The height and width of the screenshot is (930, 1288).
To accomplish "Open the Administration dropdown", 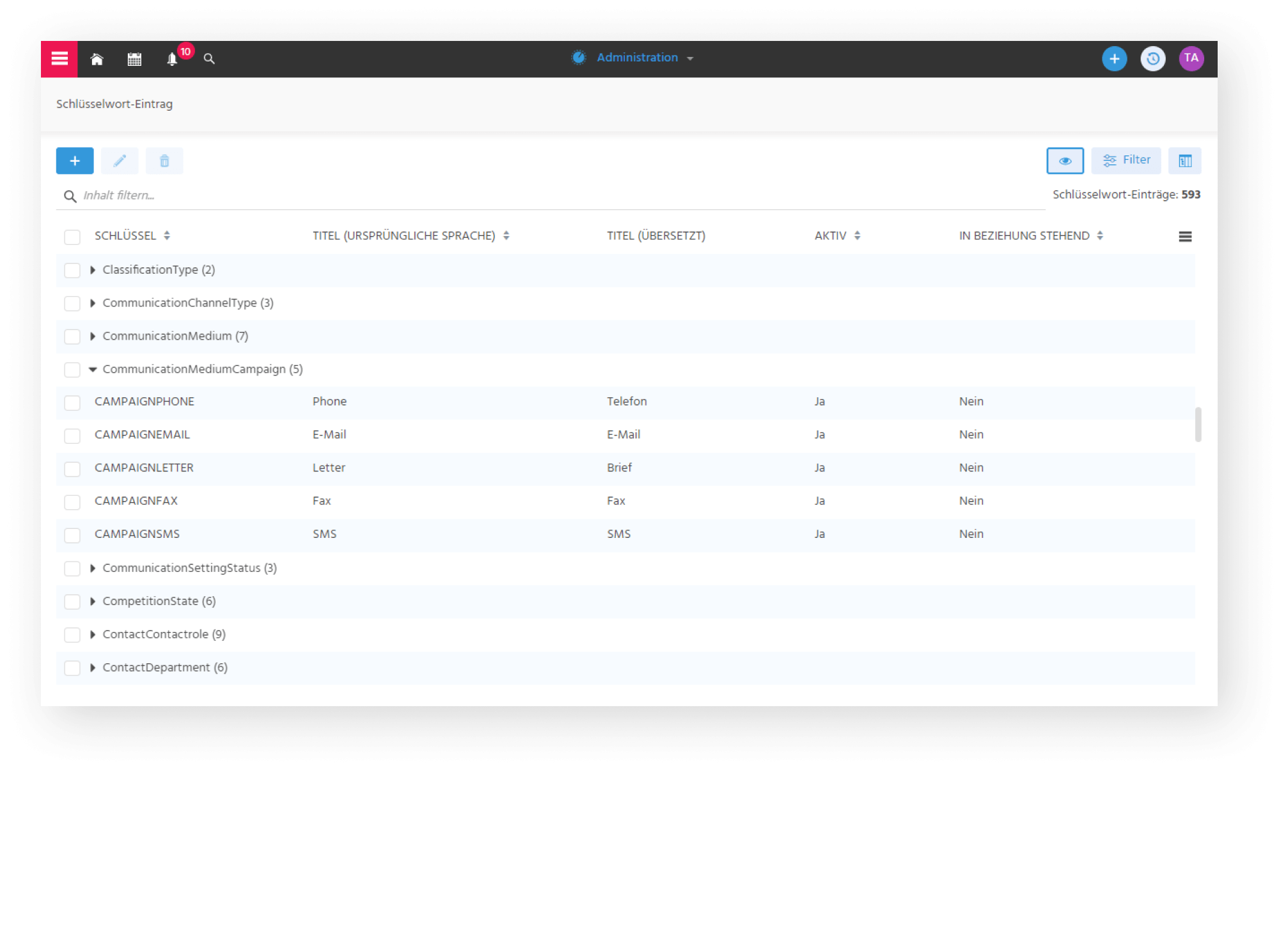I will (632, 58).
